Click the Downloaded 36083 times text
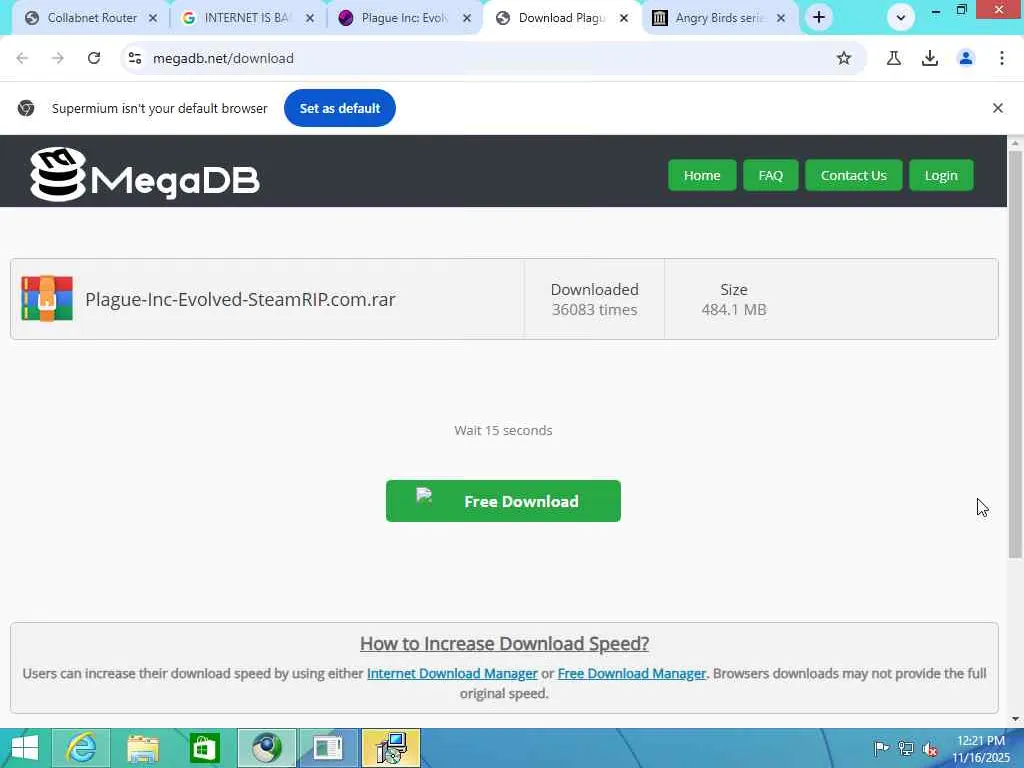This screenshot has width=1024, height=768. [594, 299]
